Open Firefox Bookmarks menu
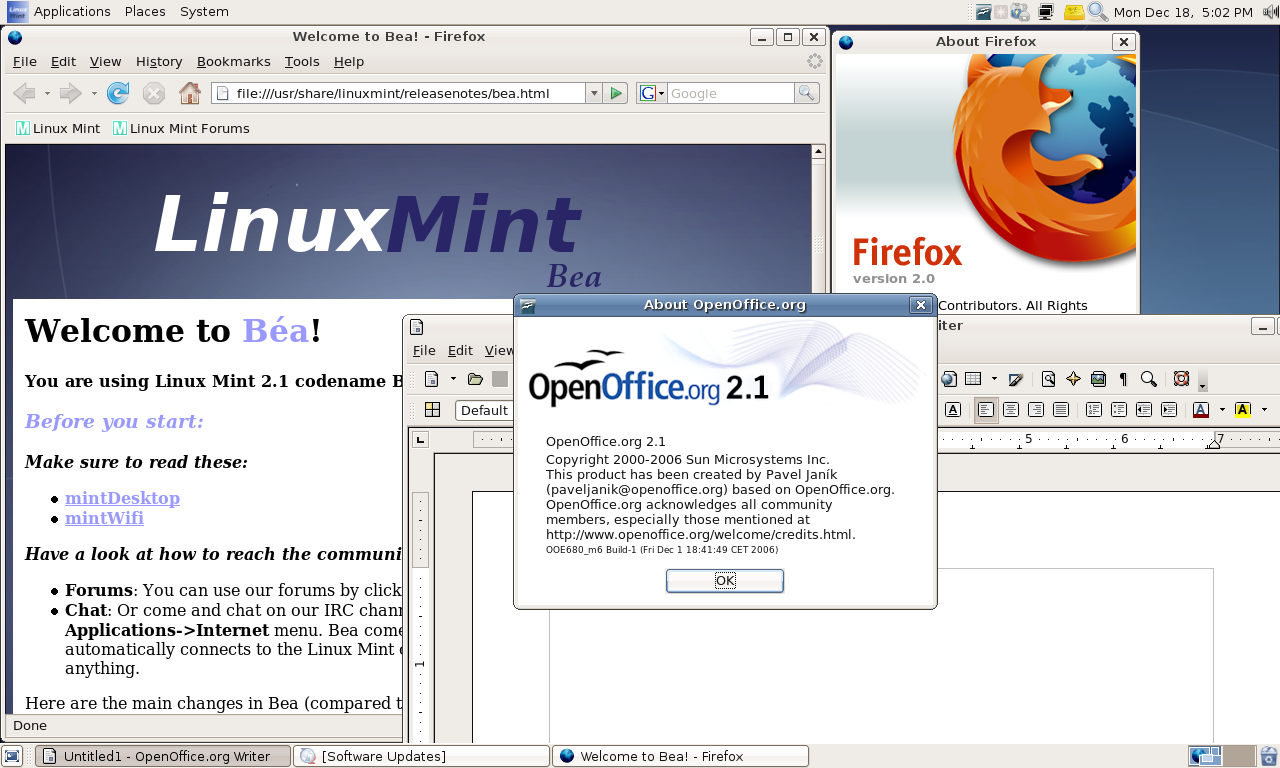 [x=234, y=61]
